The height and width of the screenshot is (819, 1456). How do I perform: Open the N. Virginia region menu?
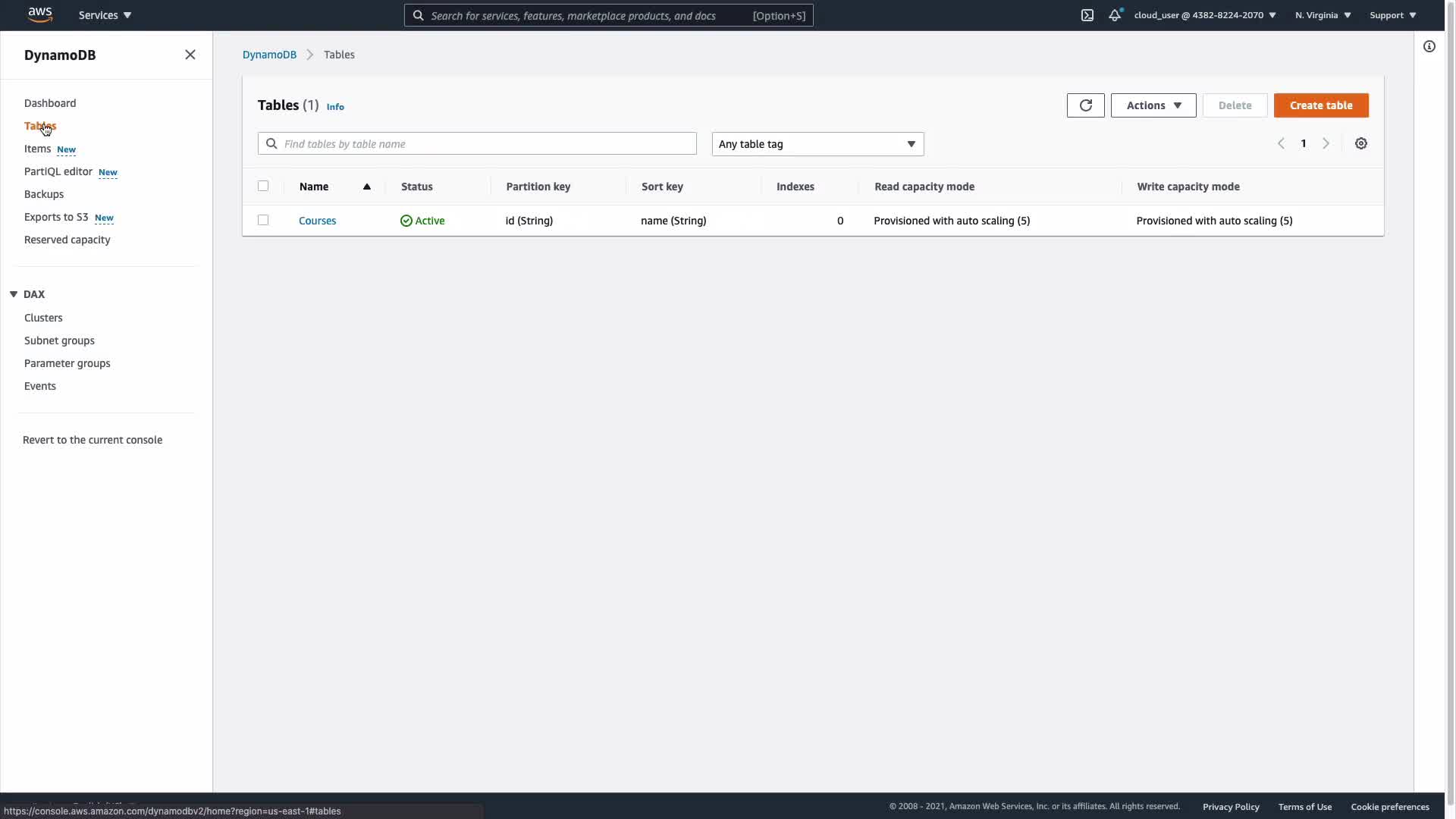(1323, 15)
